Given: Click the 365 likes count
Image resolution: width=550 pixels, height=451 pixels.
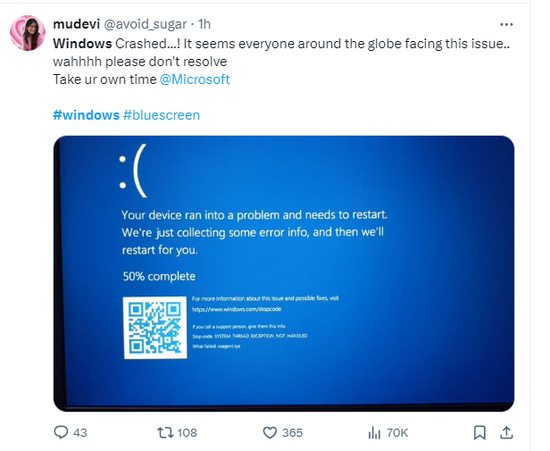Looking at the screenshot, I should 292,433.
